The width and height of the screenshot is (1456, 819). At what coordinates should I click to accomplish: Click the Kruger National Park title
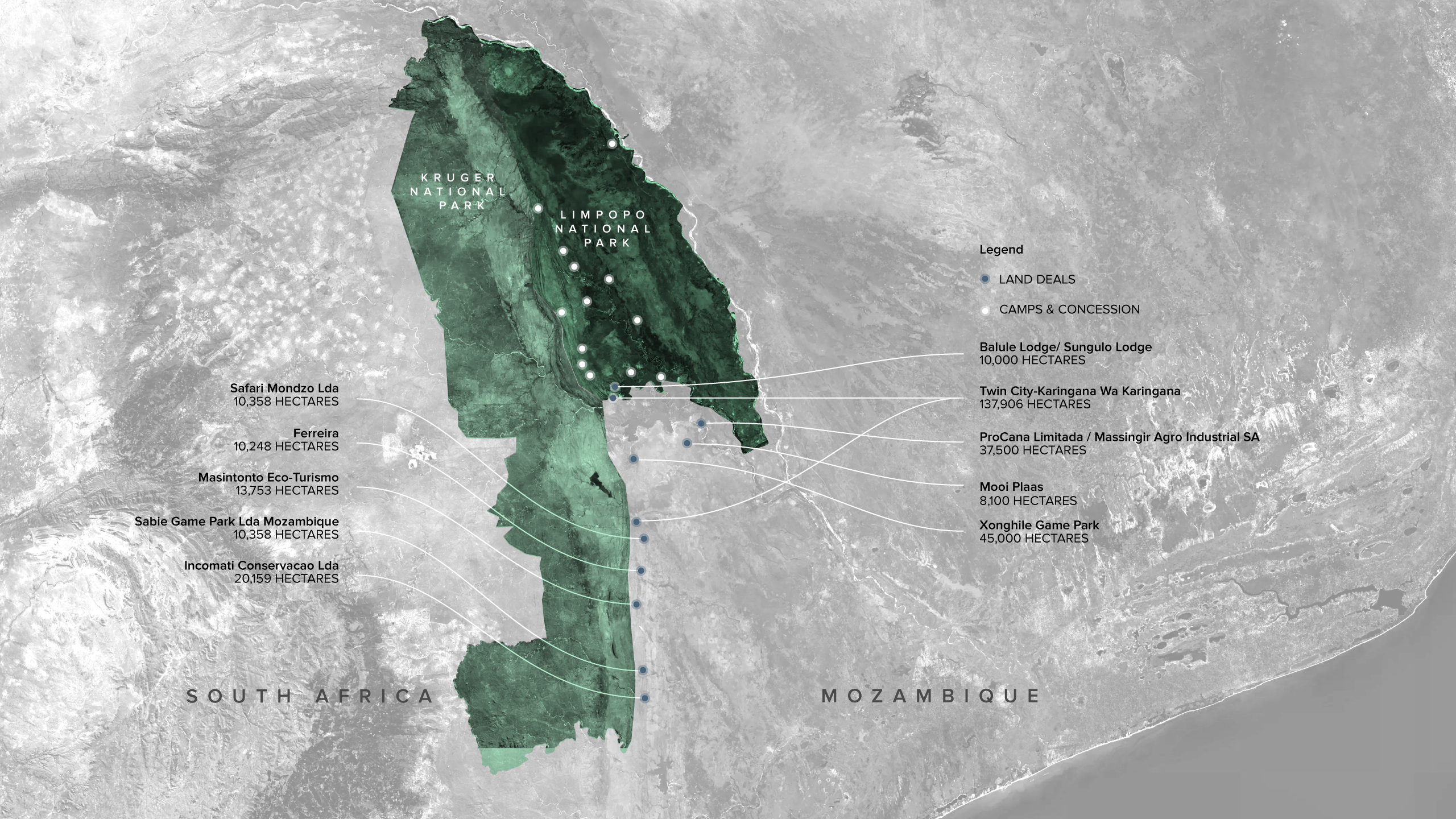[458, 191]
